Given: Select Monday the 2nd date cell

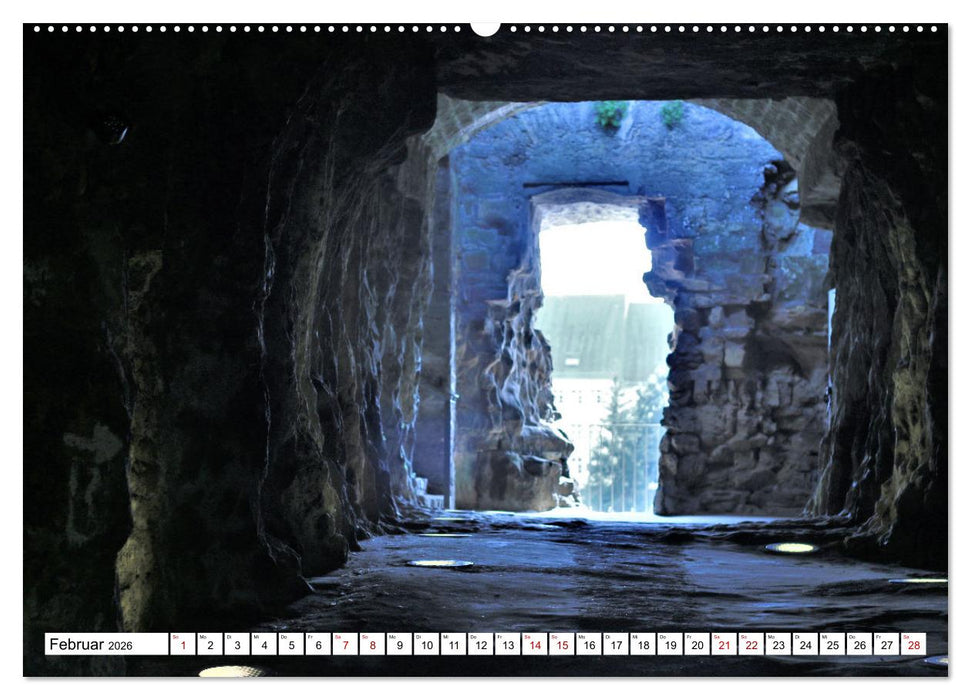Looking at the screenshot, I should point(210,644).
